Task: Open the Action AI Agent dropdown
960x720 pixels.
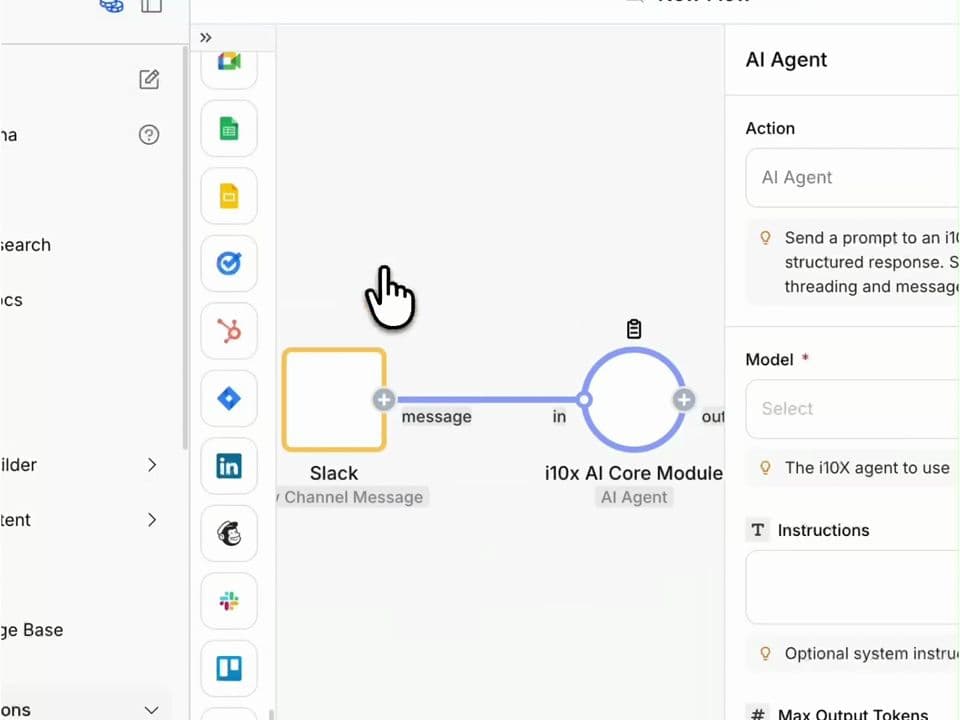Action: 852,177
